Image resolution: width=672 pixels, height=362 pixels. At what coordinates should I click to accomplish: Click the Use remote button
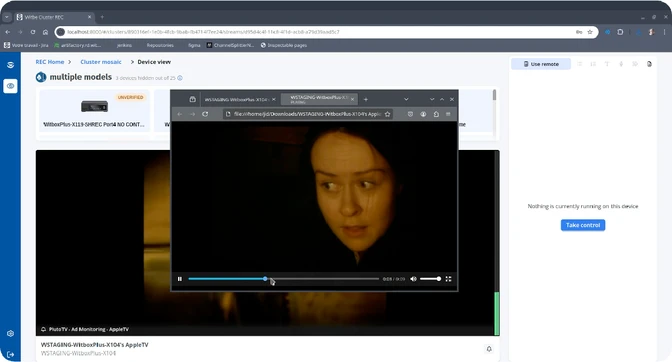pyautogui.click(x=541, y=64)
